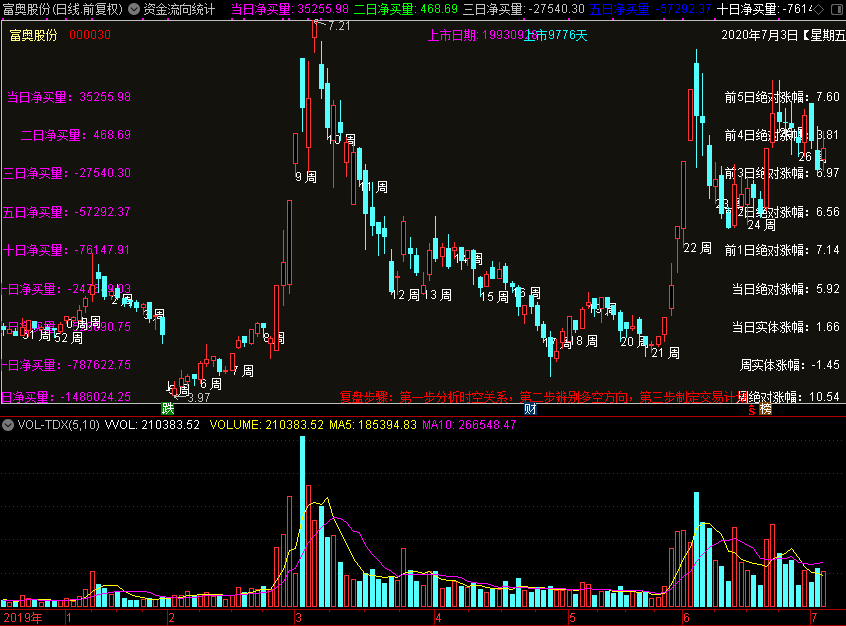Click the green 跌 event marker
This screenshot has height=626, width=846.
click(x=168, y=409)
